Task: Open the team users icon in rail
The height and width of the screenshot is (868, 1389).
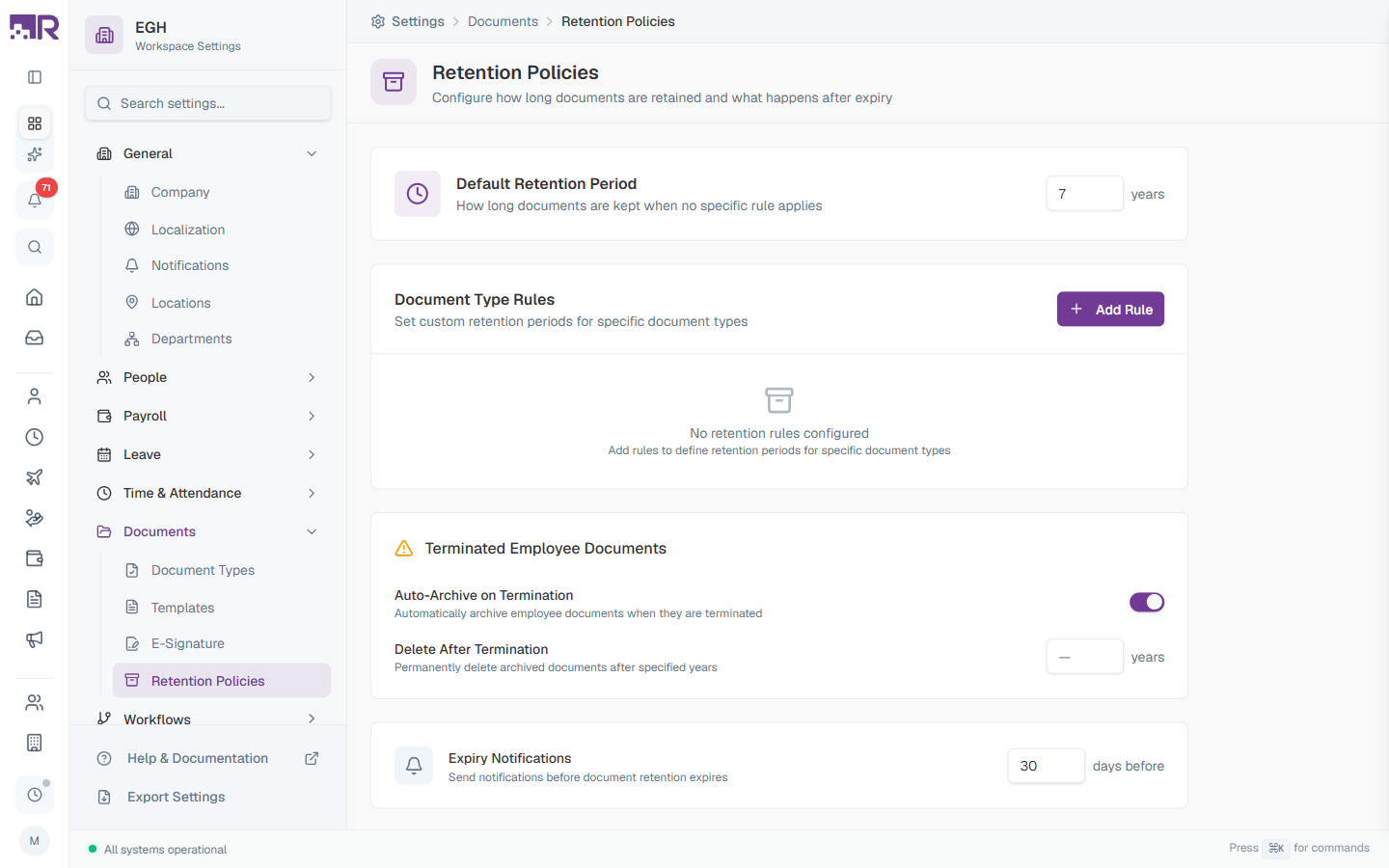Action: coord(35,702)
